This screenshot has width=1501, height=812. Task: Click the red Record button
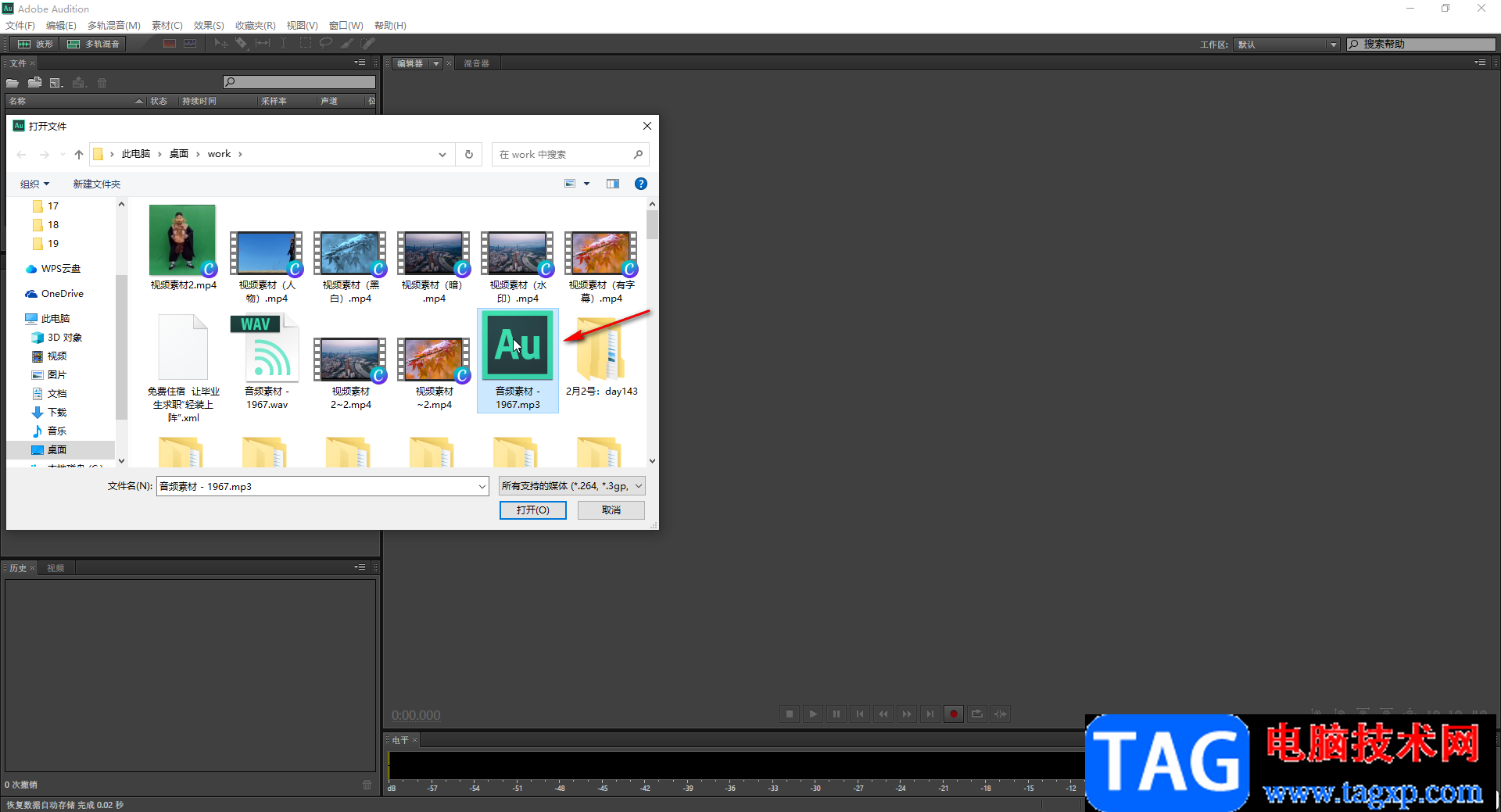pyautogui.click(x=954, y=714)
